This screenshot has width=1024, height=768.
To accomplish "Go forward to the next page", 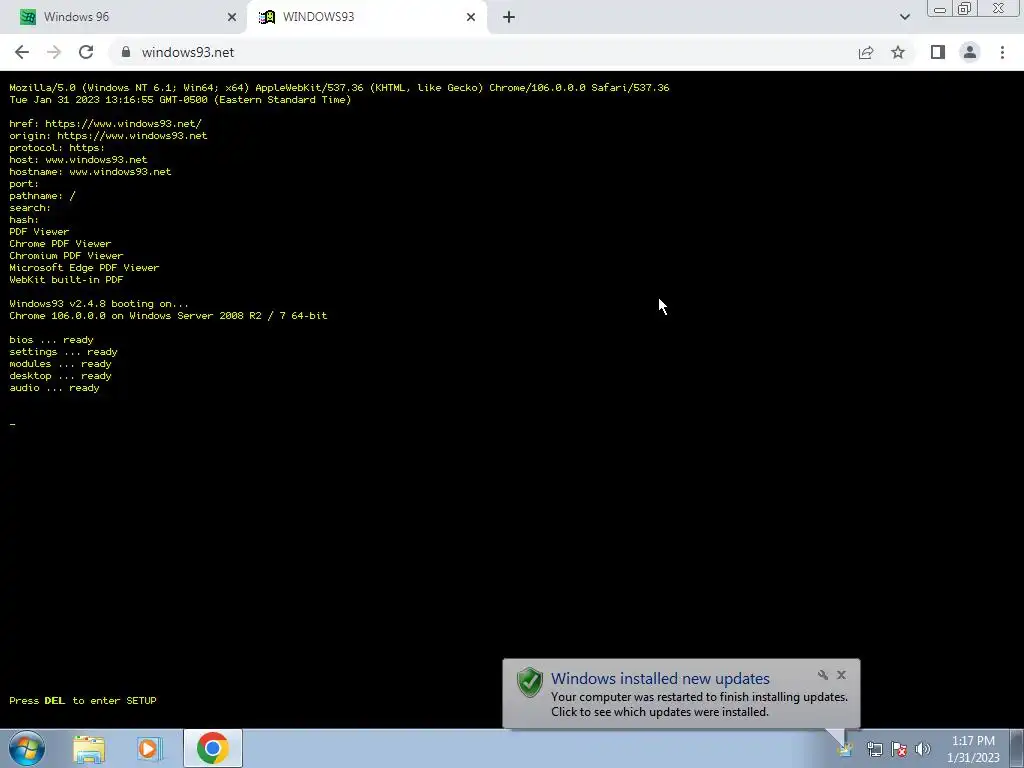I will click(54, 52).
